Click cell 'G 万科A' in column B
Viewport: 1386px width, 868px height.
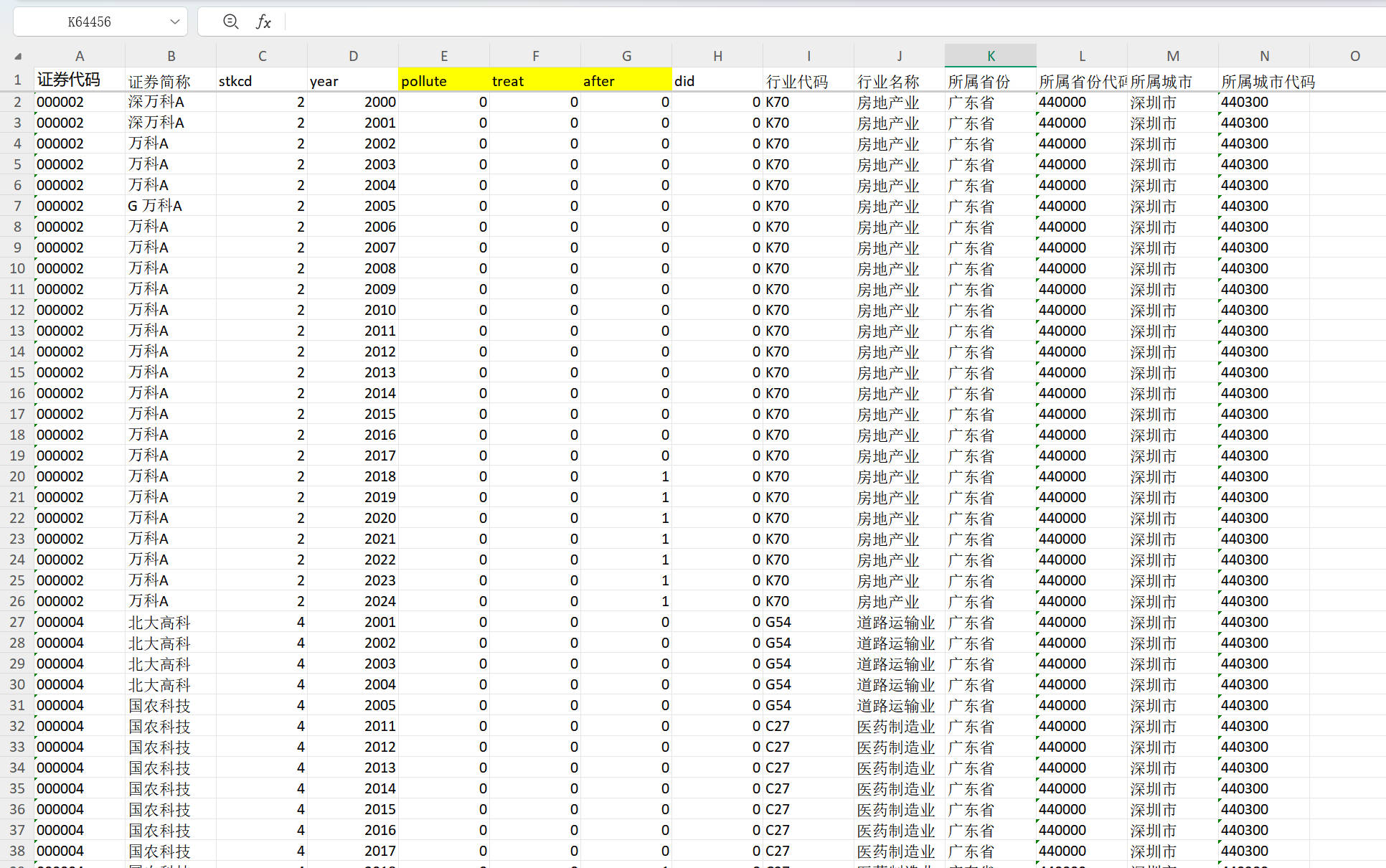pyautogui.click(x=170, y=206)
